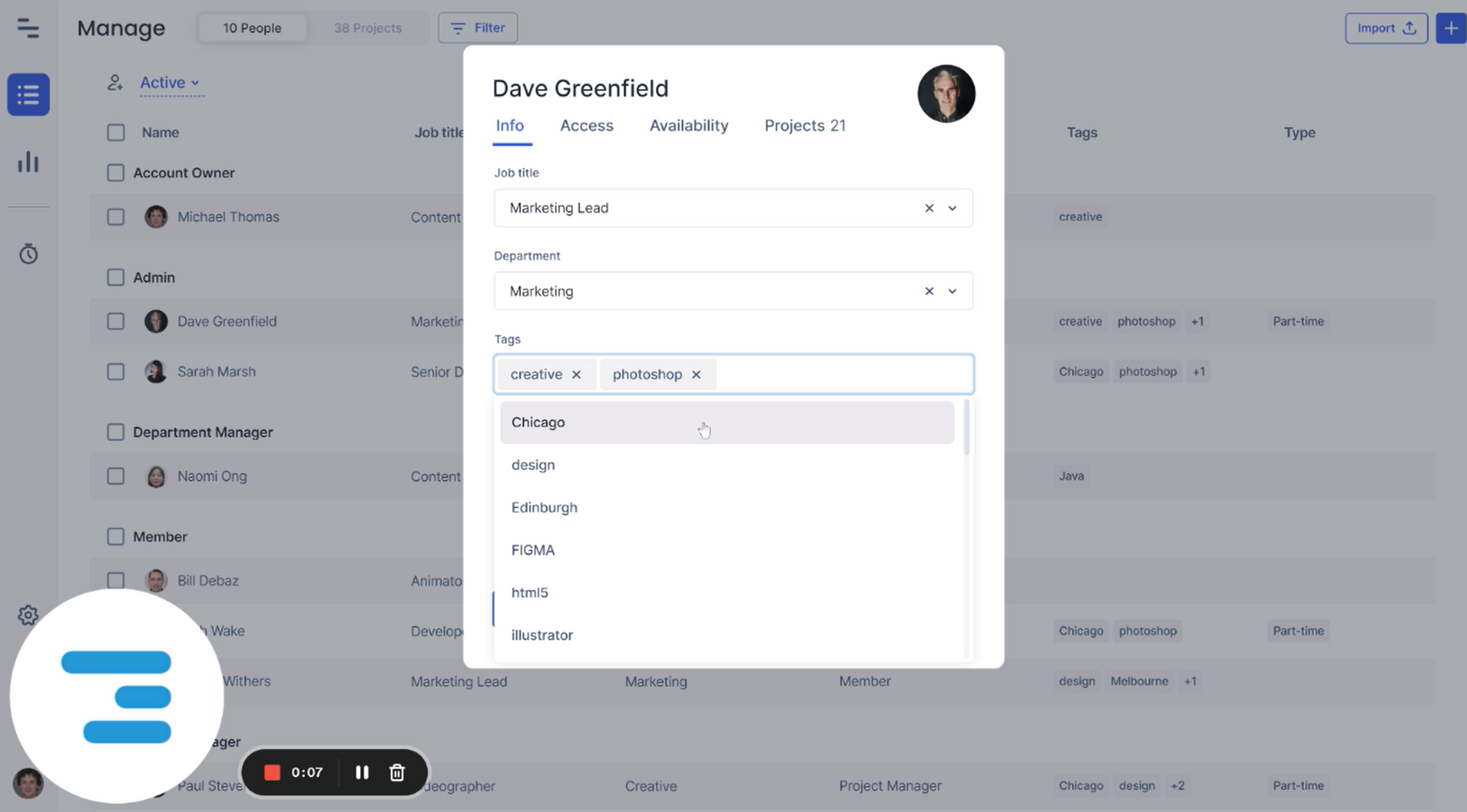Open settings gear in sidebar

[28, 615]
